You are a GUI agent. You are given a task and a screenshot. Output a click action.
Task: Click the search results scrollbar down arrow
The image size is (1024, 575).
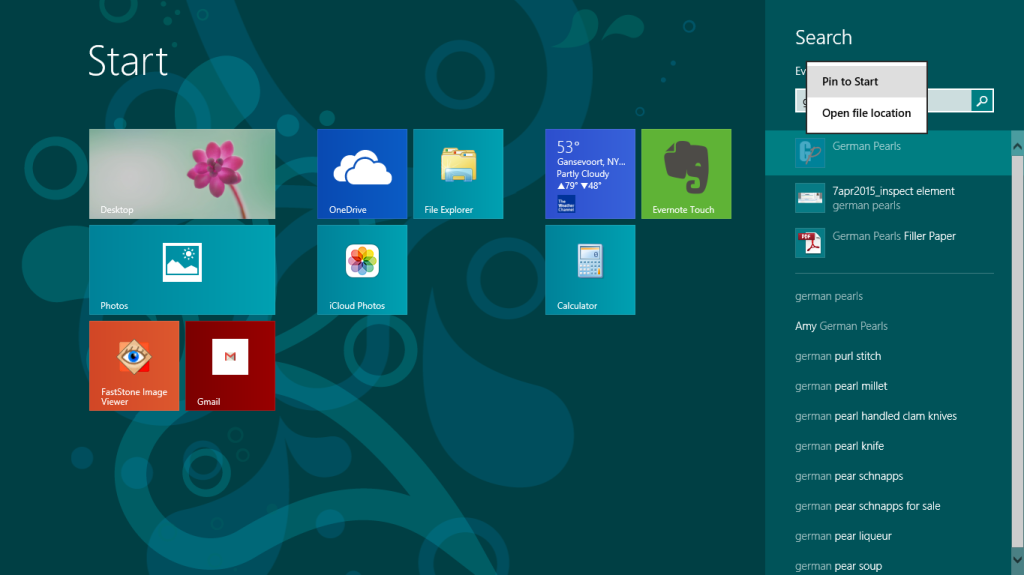(1017, 560)
